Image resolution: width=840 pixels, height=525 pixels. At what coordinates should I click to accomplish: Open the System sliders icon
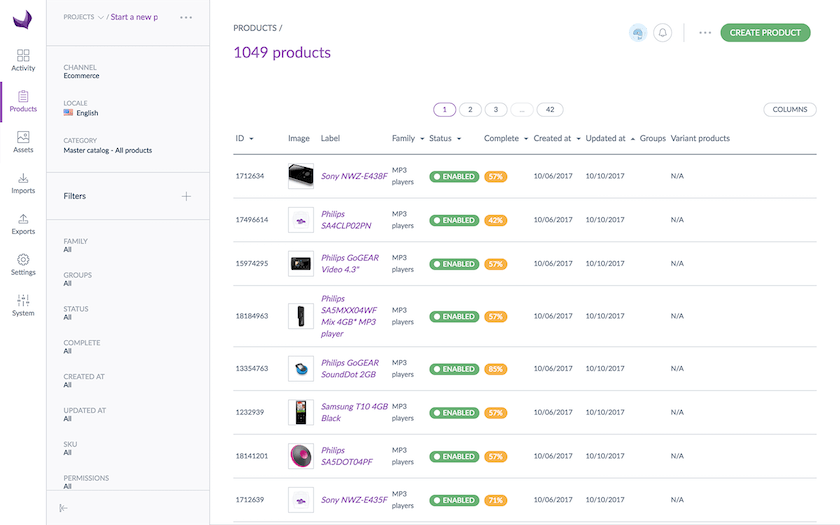23,301
